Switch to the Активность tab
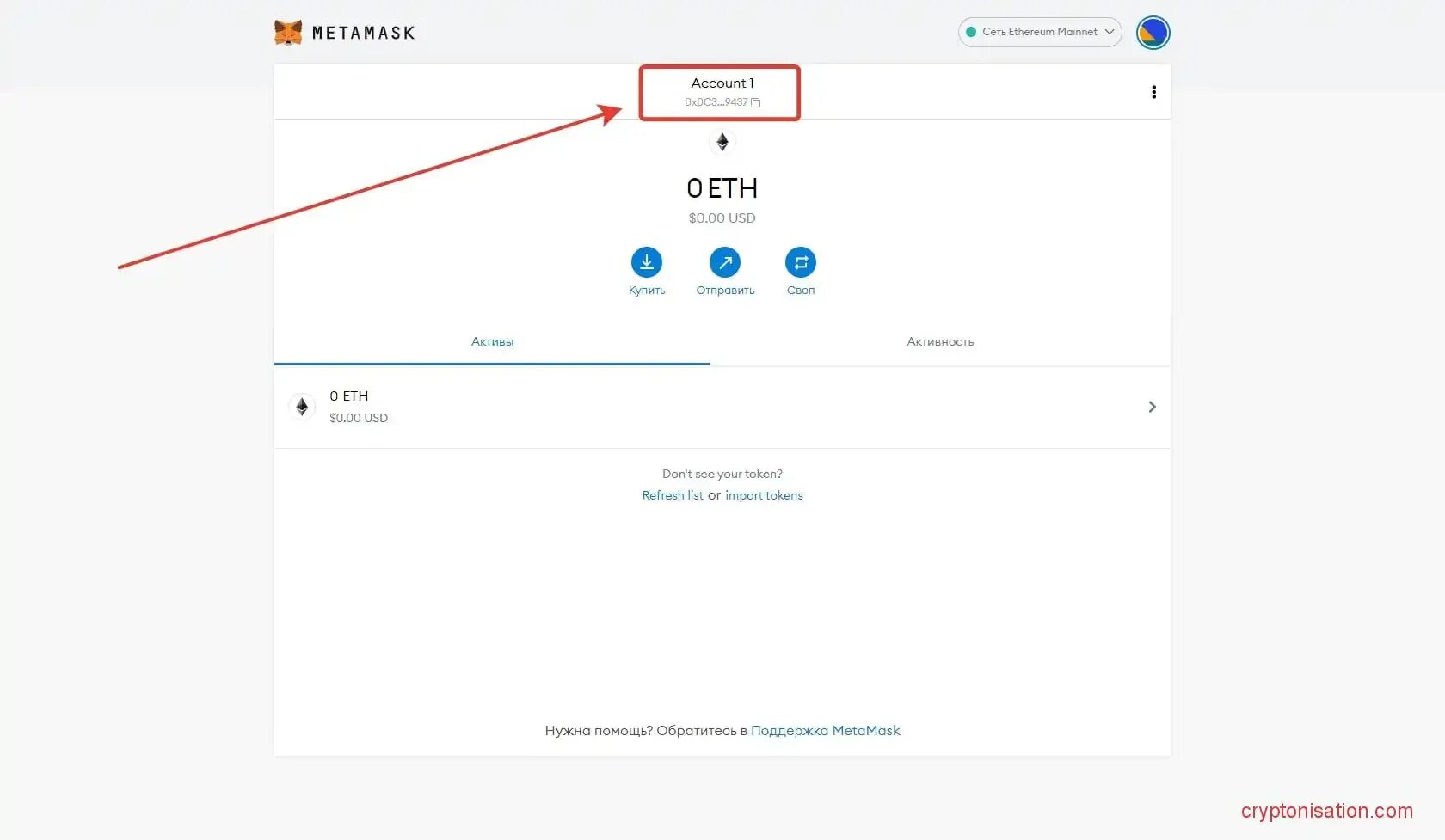Screen dimensions: 1445x840 pyautogui.click(x=940, y=341)
